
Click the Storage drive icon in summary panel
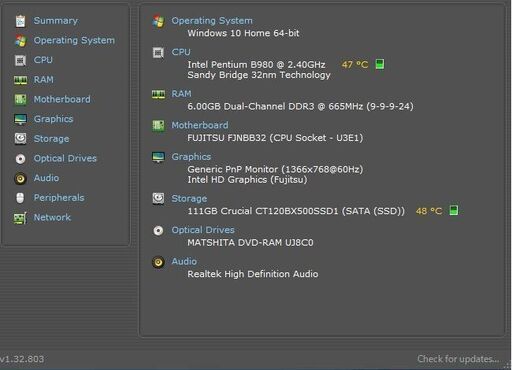pyautogui.click(x=158, y=199)
